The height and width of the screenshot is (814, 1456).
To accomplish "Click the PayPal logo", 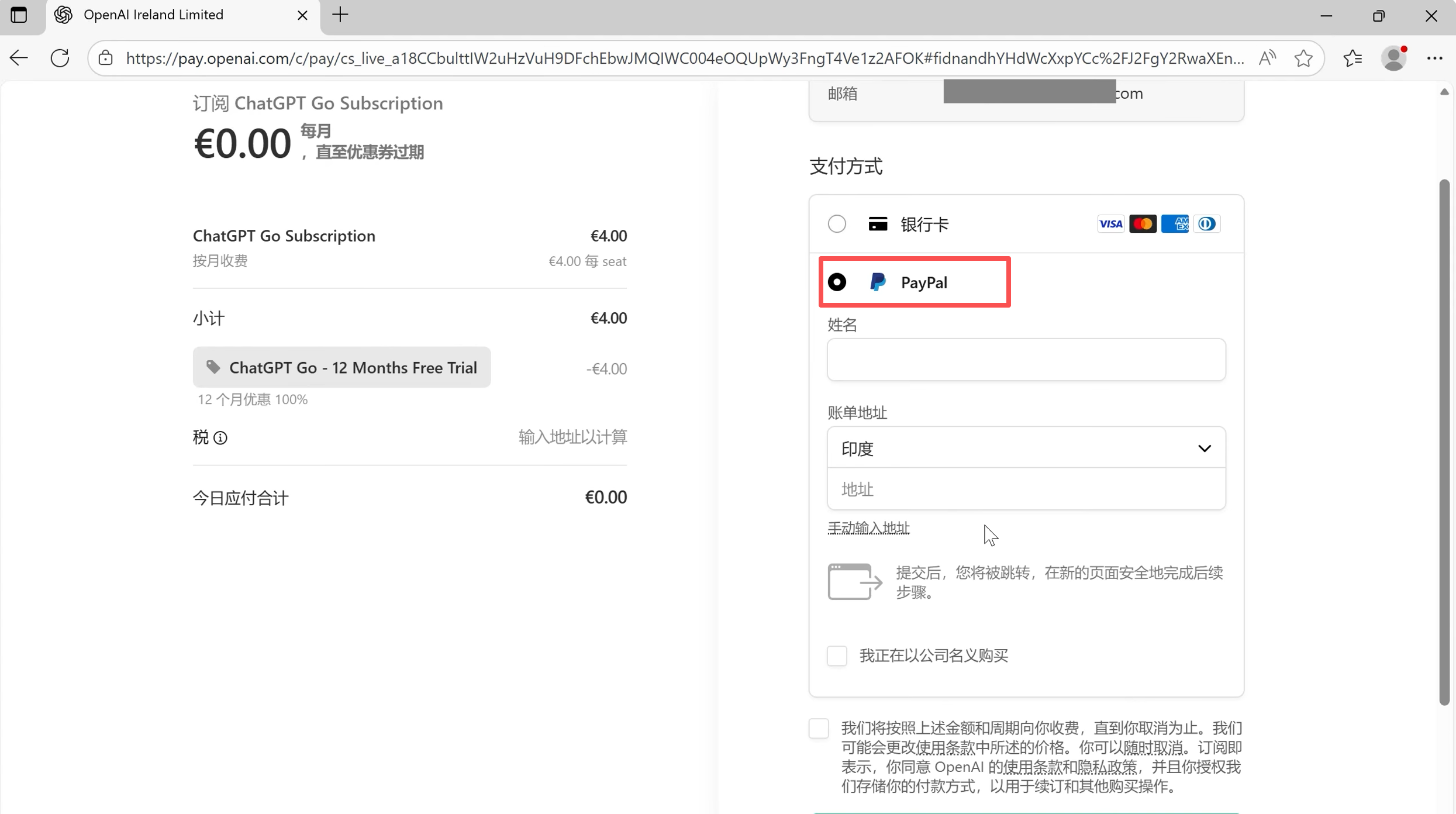I will 878,281.
